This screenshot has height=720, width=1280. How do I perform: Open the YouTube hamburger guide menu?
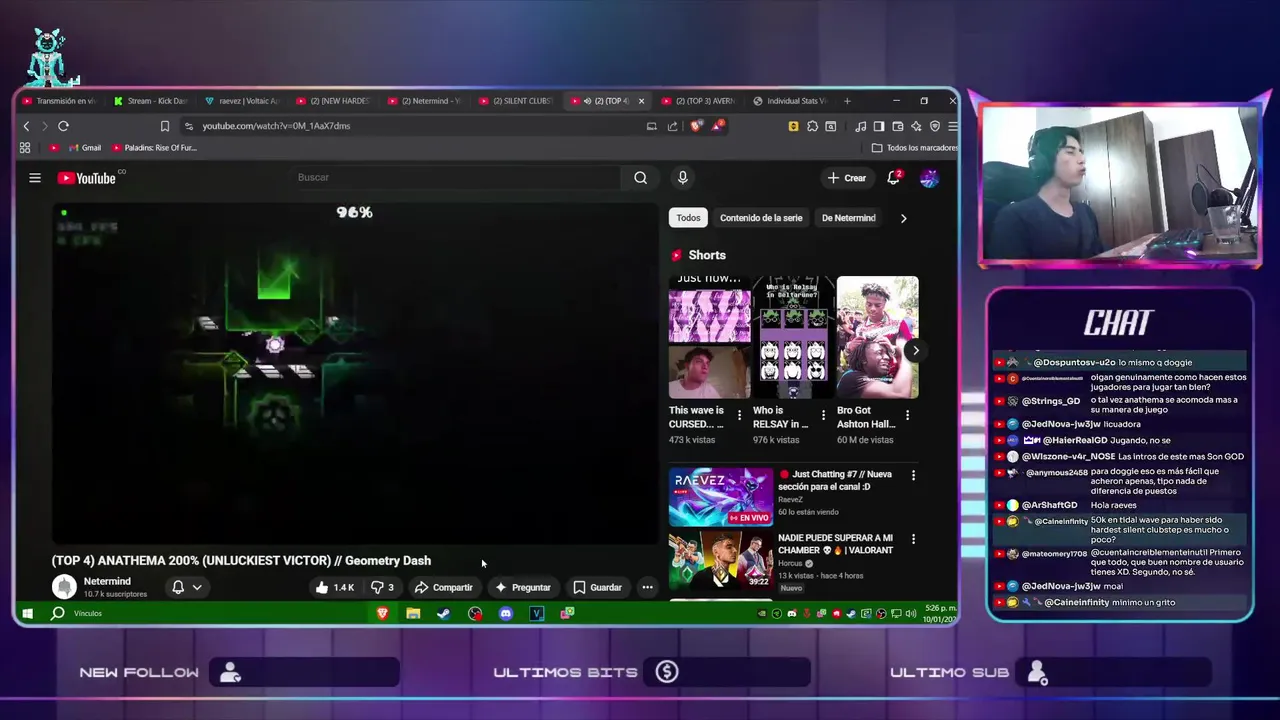(35, 178)
